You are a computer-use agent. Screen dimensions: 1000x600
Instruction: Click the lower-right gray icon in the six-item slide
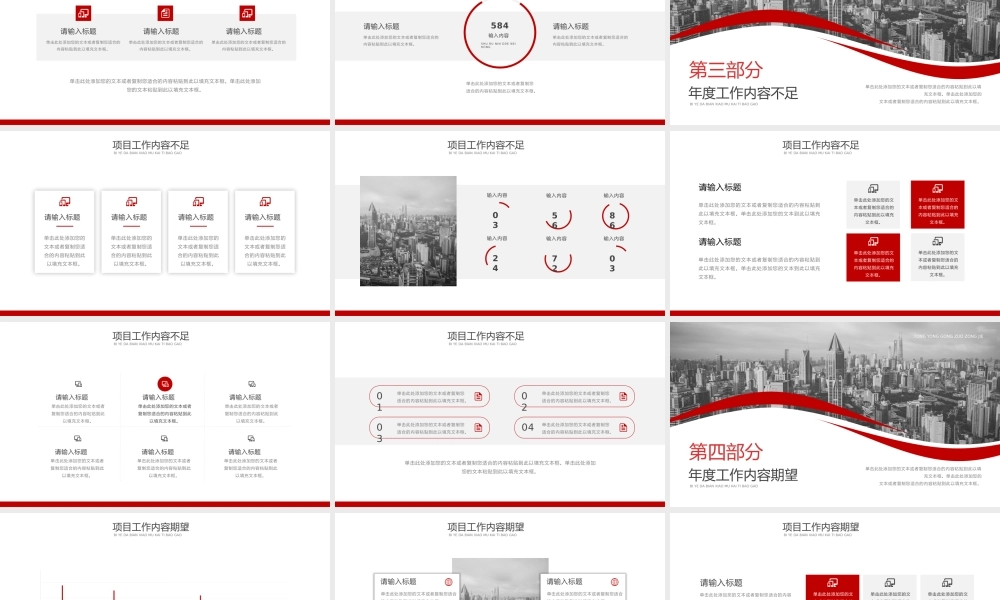point(251,439)
